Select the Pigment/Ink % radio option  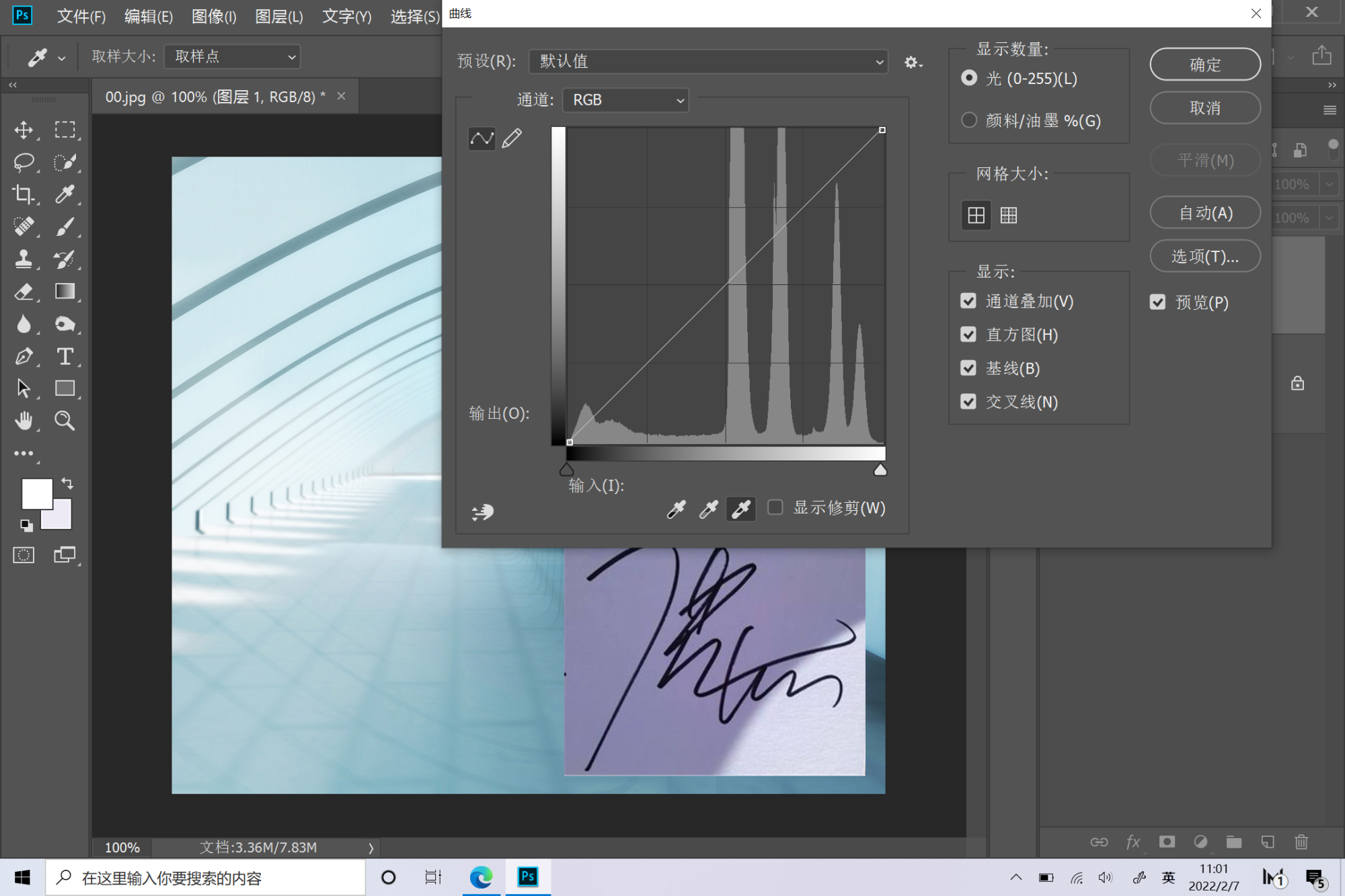969,120
